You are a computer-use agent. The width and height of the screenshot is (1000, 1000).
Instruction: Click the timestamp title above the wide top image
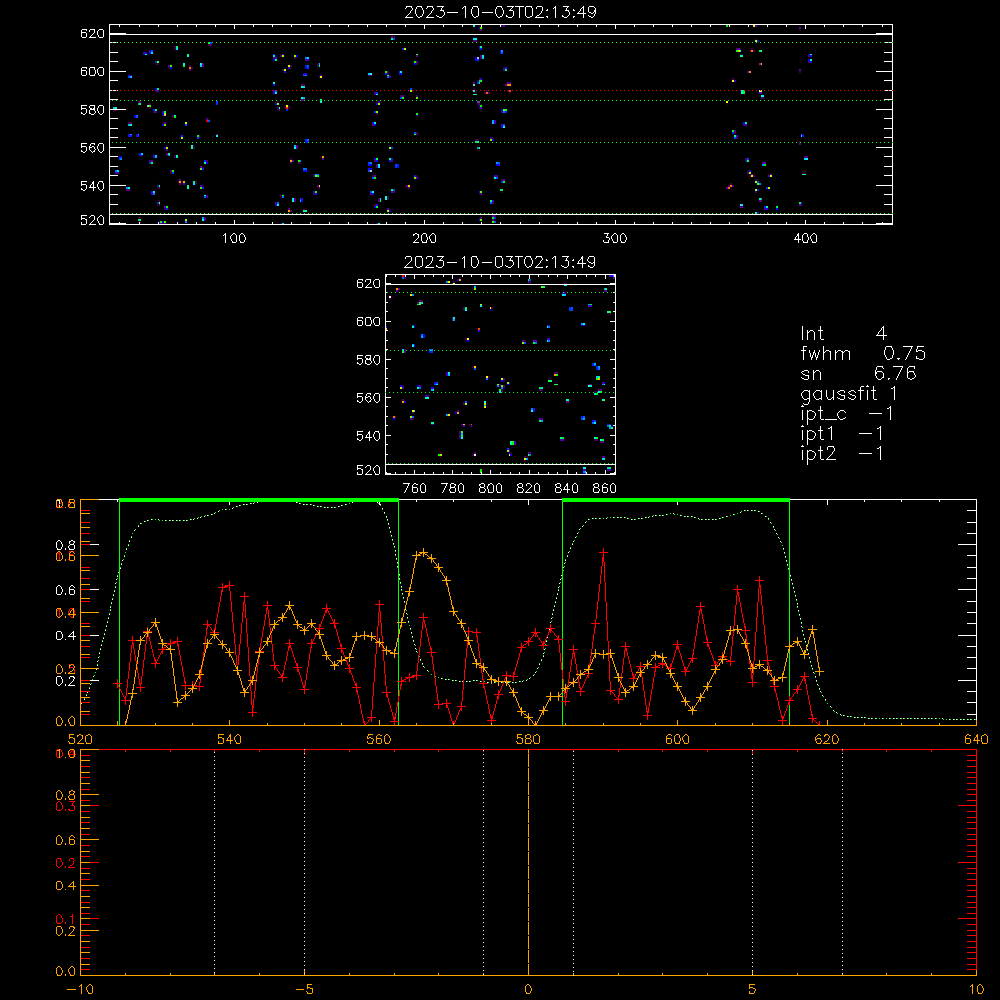[x=500, y=12]
